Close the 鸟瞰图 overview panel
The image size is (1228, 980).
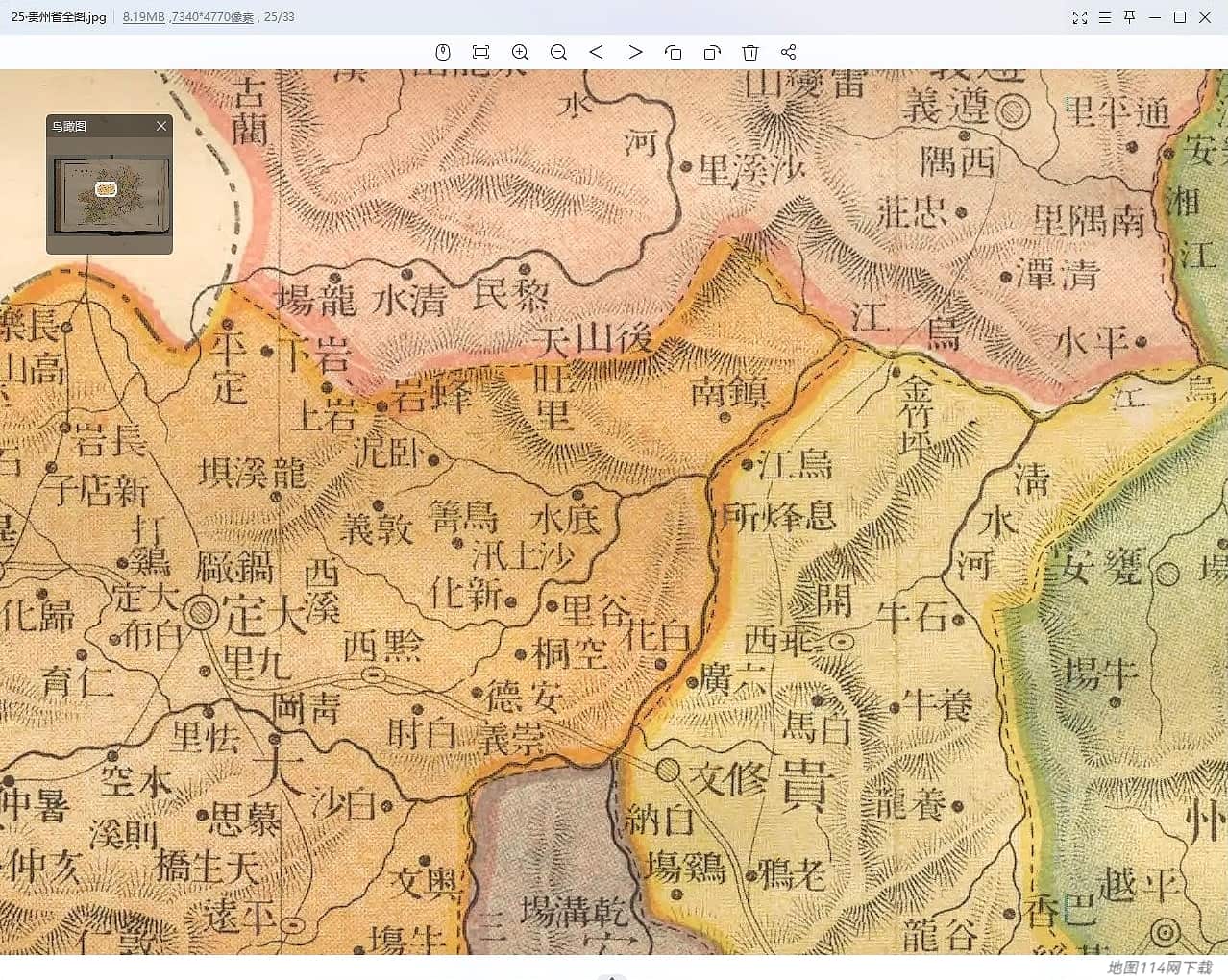161,126
